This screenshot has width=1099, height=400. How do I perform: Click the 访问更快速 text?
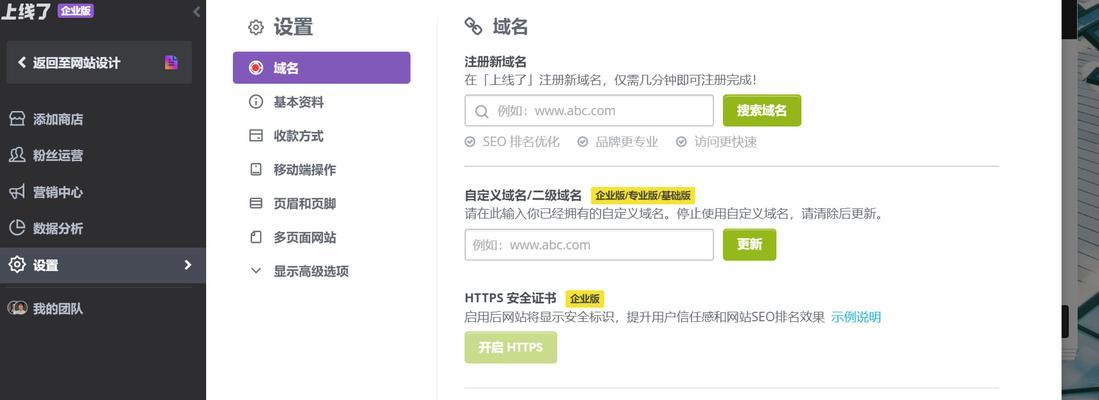point(725,142)
